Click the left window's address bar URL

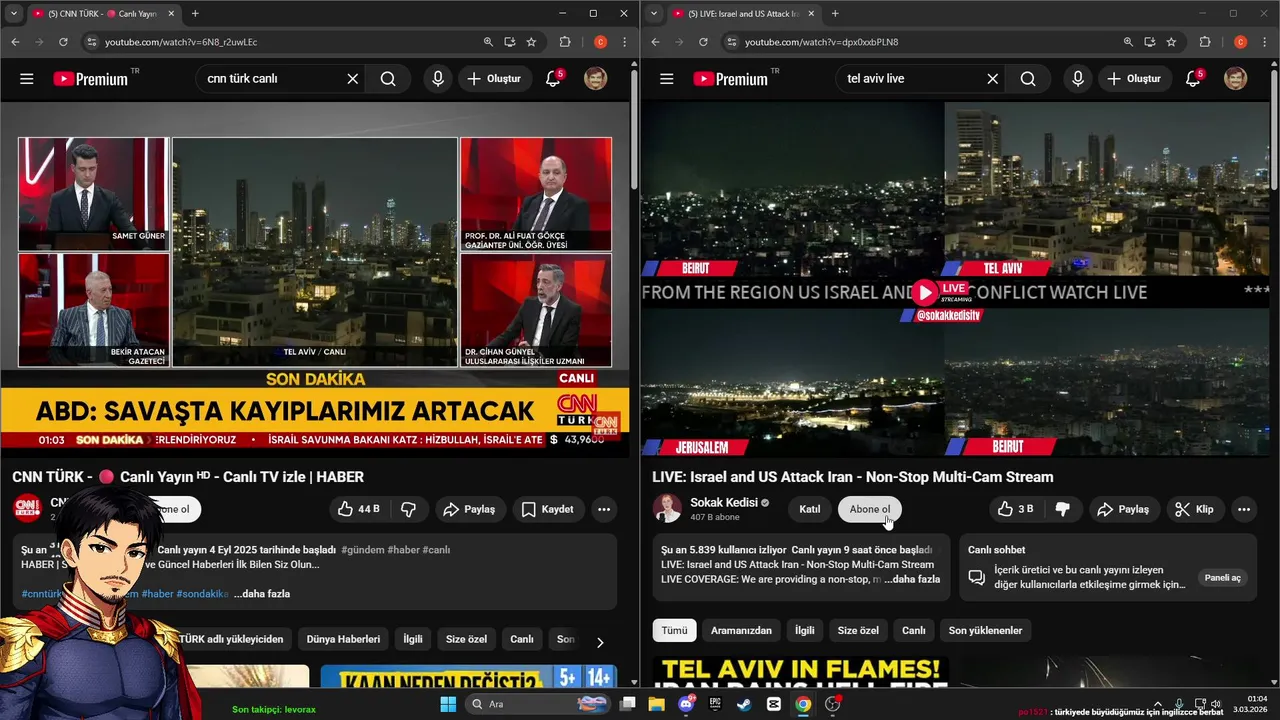tap(181, 42)
